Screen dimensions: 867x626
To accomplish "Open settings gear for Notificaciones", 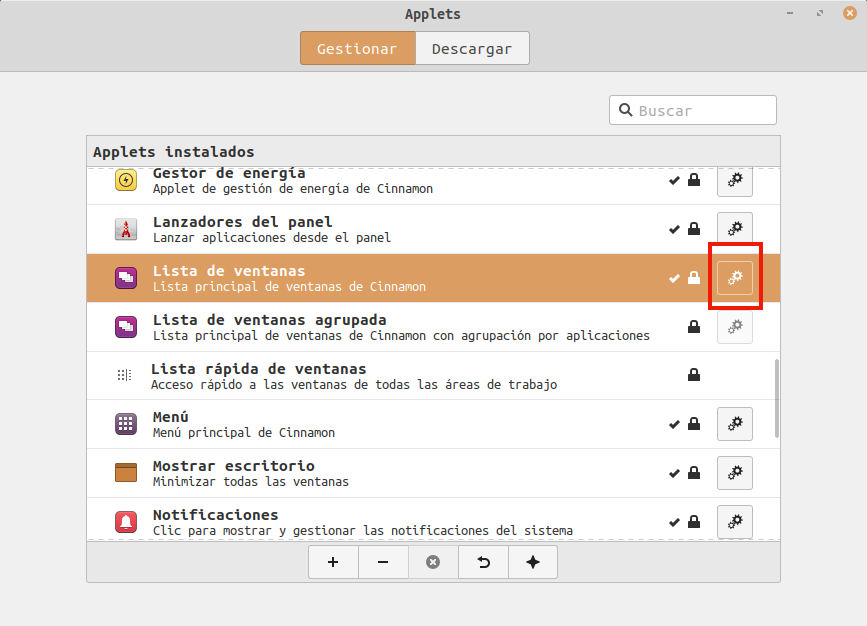I will pos(734,521).
